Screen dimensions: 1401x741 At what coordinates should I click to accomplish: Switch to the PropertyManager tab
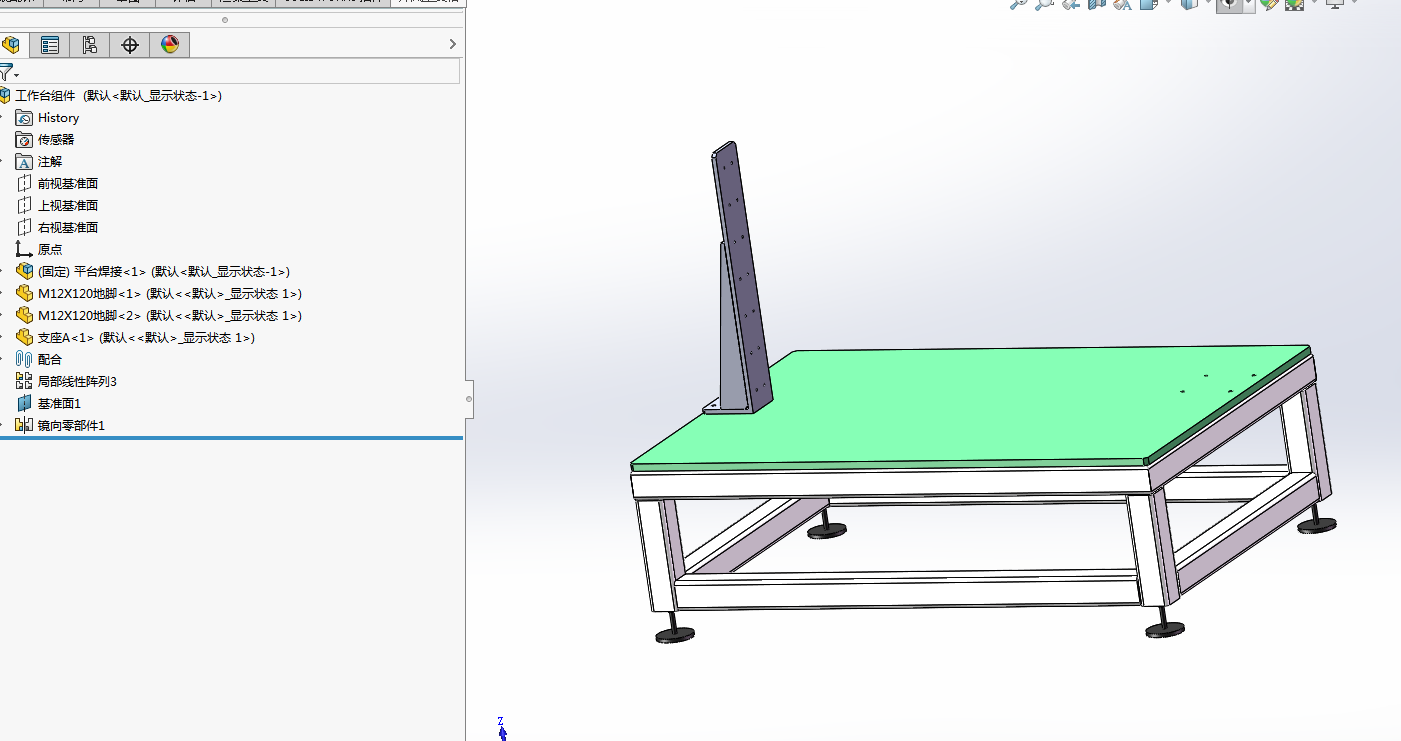pos(49,45)
